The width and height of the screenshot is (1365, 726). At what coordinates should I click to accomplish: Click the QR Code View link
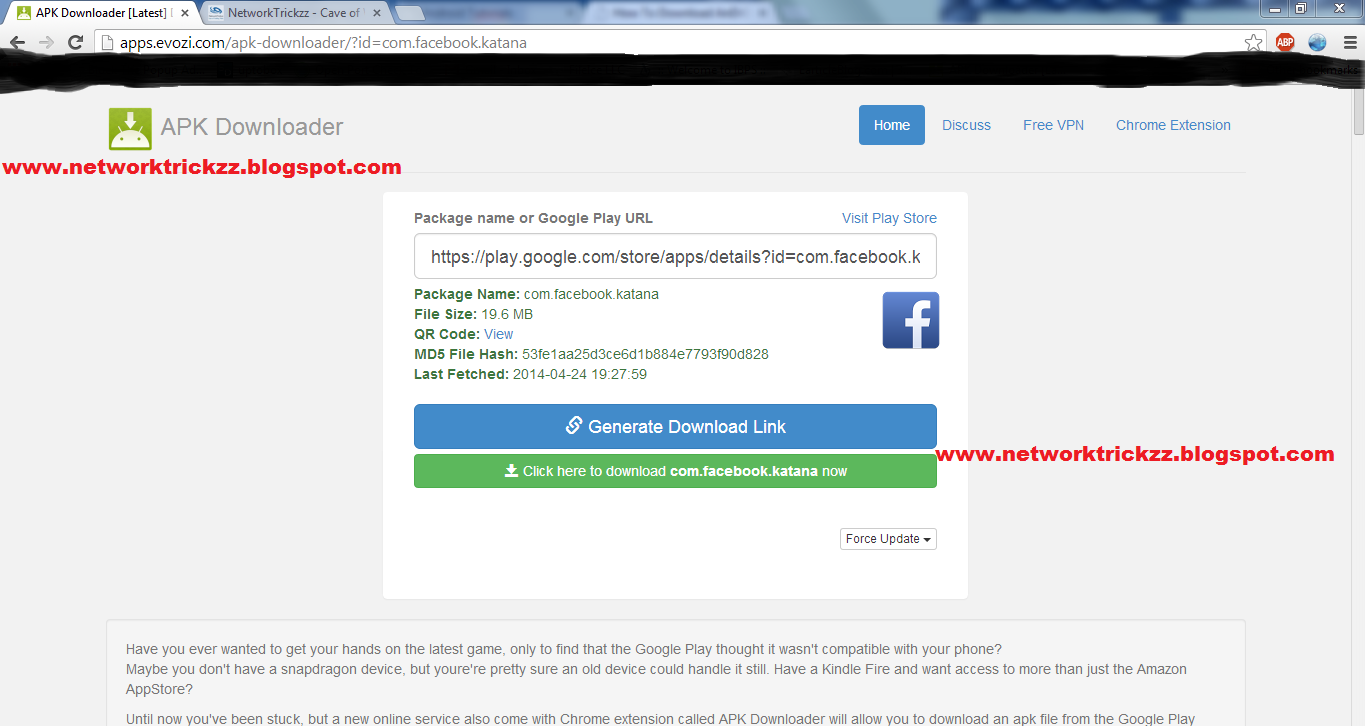498,334
